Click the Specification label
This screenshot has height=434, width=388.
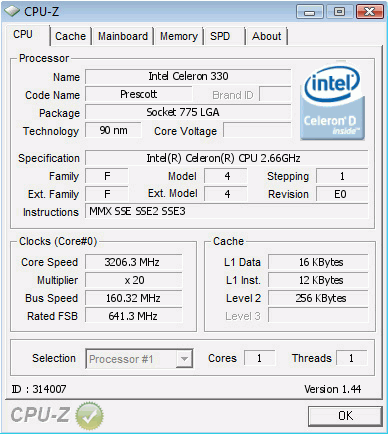tap(49, 158)
